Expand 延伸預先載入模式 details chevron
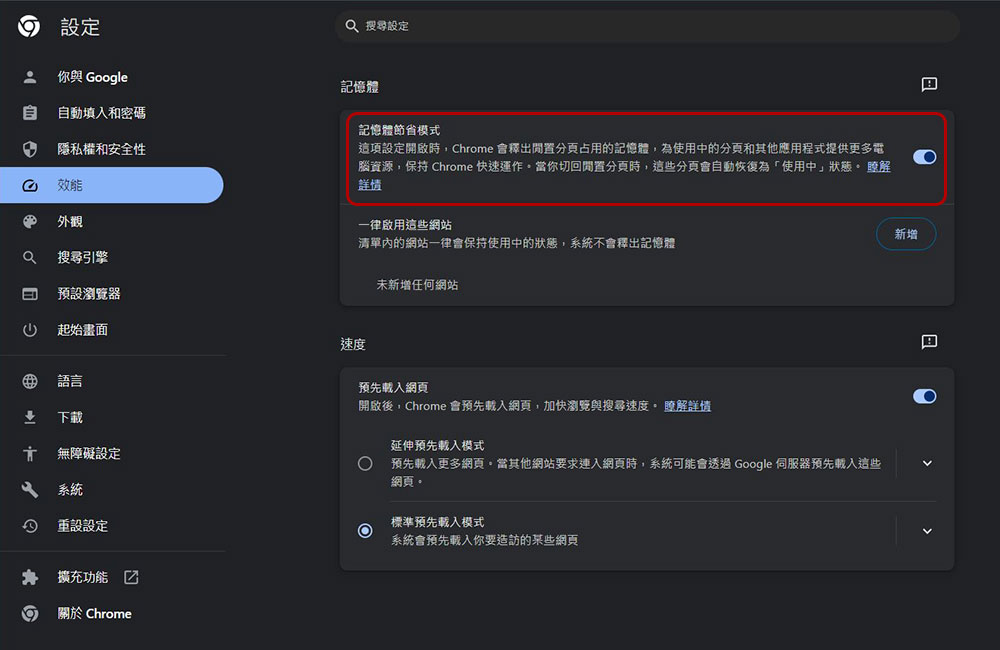This screenshot has height=650, width=1000. pyautogui.click(x=926, y=463)
